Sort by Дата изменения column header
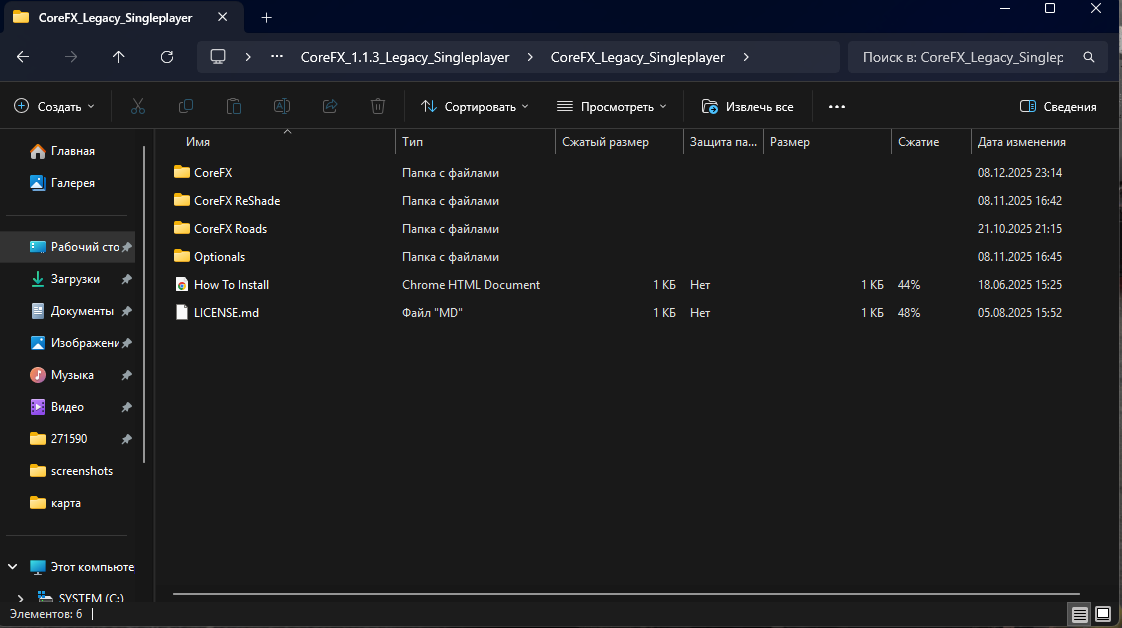1122x628 pixels. [x=1021, y=142]
